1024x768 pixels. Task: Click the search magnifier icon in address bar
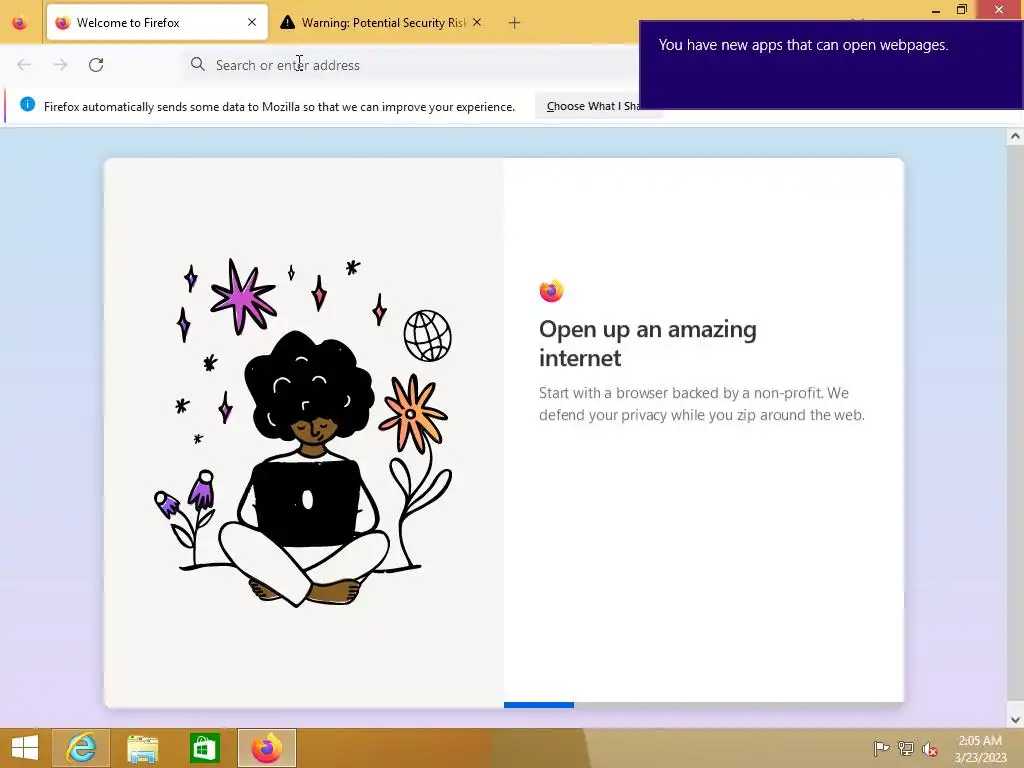click(x=198, y=64)
